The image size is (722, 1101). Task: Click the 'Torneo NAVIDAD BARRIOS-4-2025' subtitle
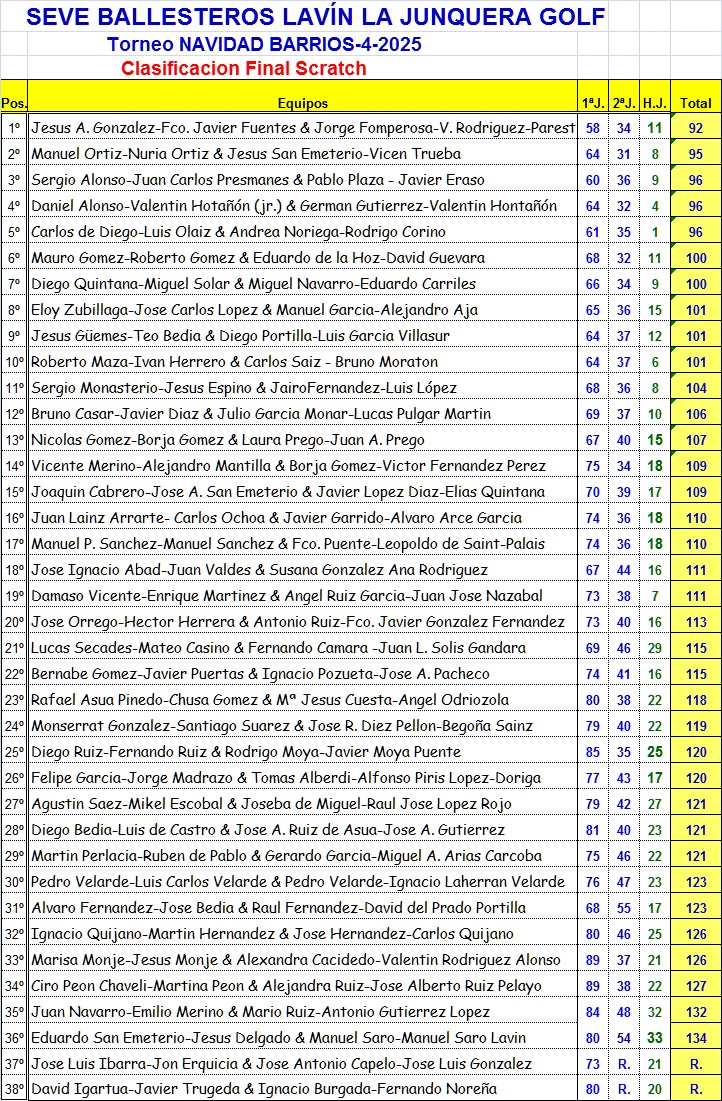pos(263,45)
